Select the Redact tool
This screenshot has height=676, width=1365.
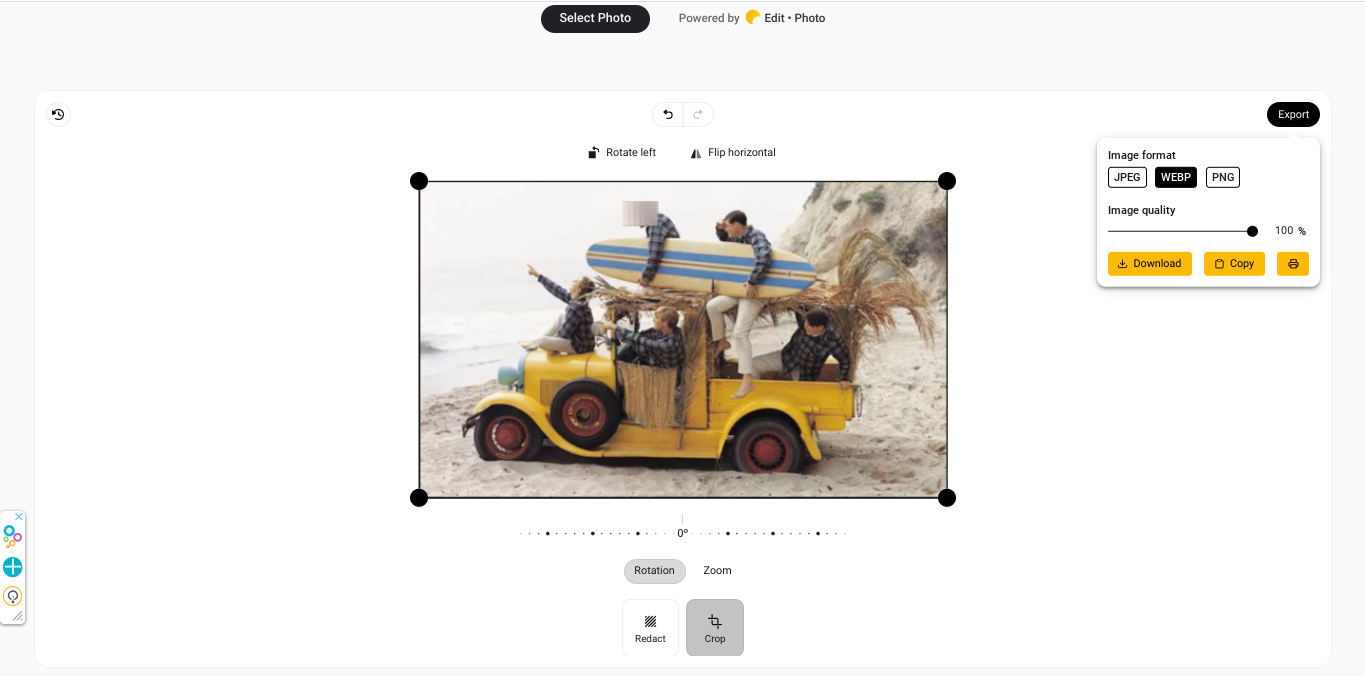[x=650, y=628]
